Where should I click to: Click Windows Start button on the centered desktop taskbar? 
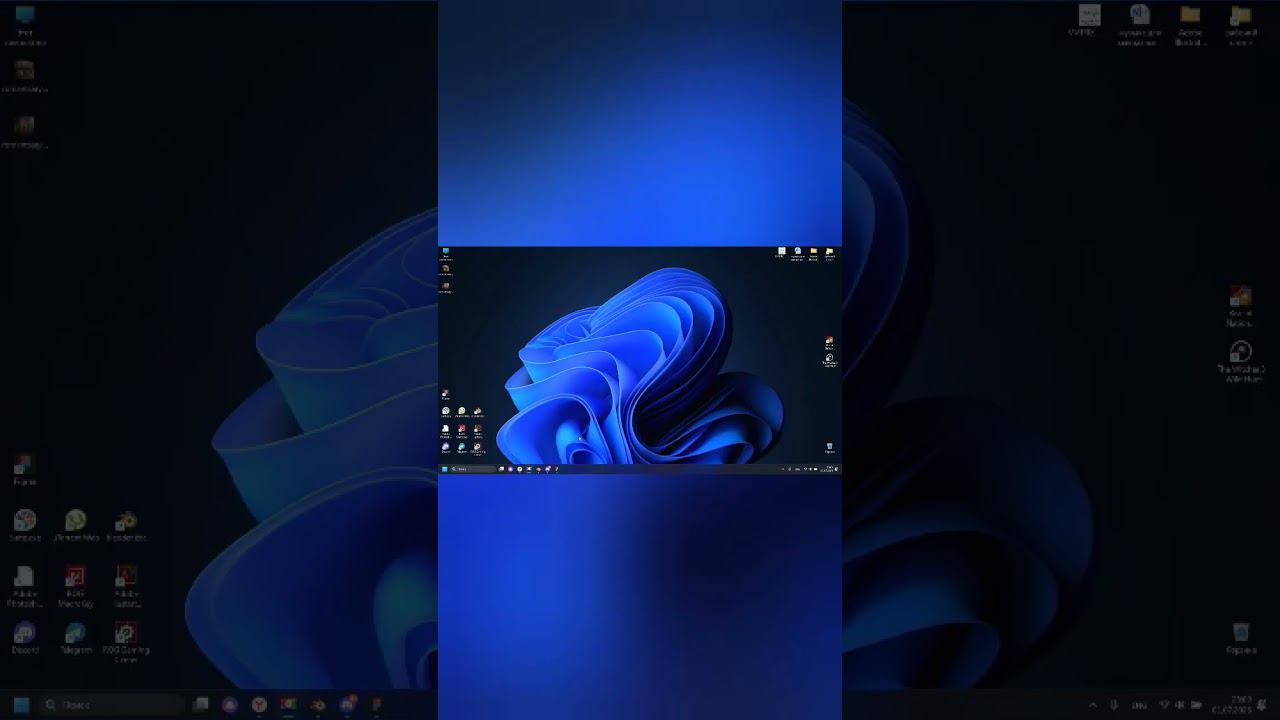click(445, 469)
